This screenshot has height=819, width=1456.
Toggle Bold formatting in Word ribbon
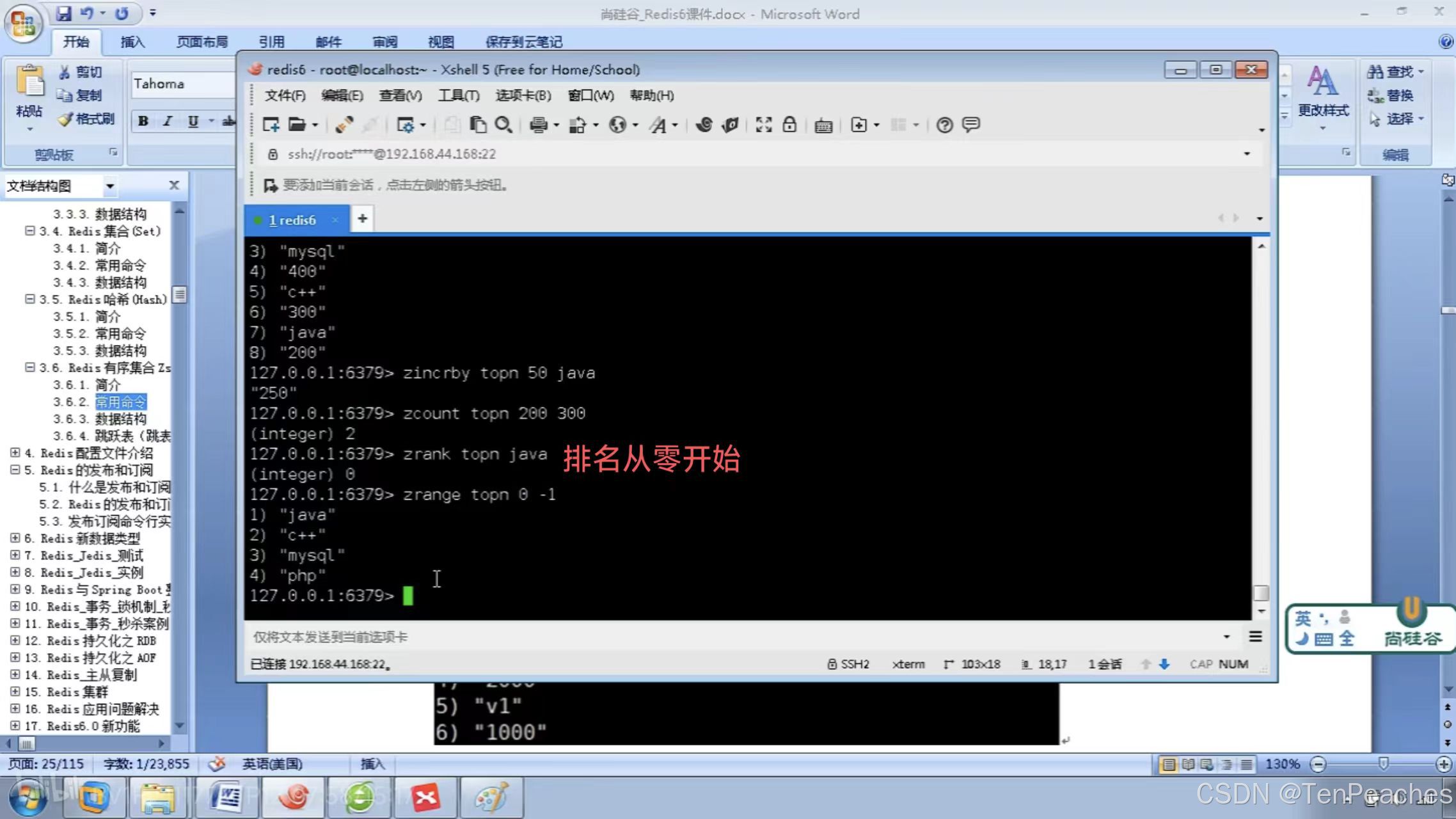(143, 121)
